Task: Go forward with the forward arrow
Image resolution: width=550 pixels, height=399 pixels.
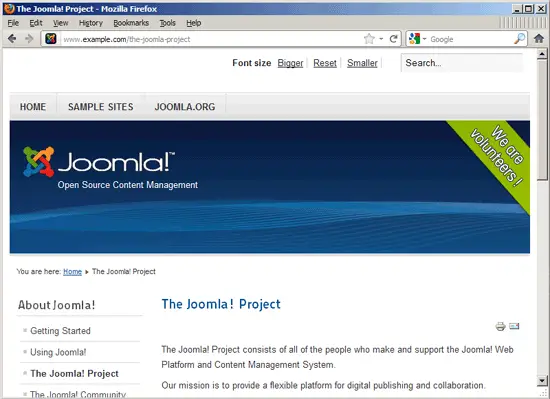Action: click(x=29, y=39)
